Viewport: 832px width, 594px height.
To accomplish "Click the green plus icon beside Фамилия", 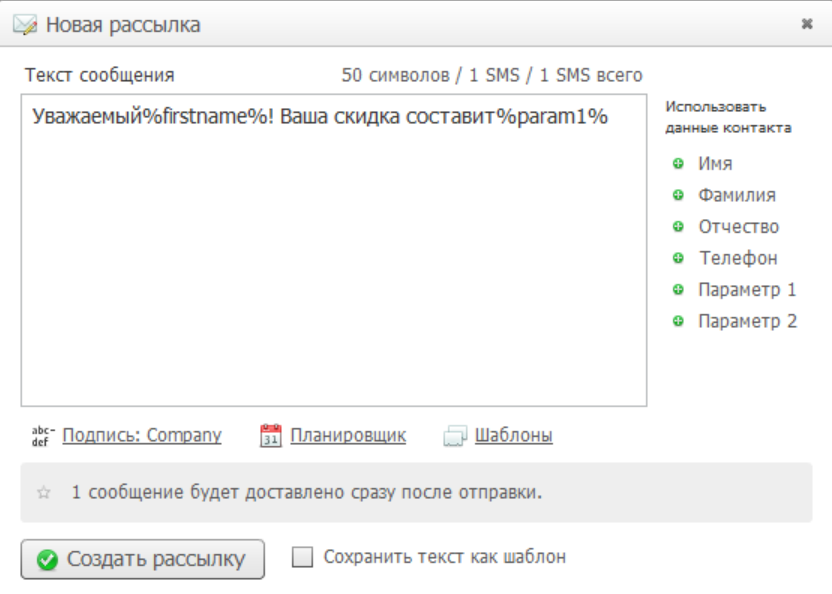I will (x=678, y=195).
